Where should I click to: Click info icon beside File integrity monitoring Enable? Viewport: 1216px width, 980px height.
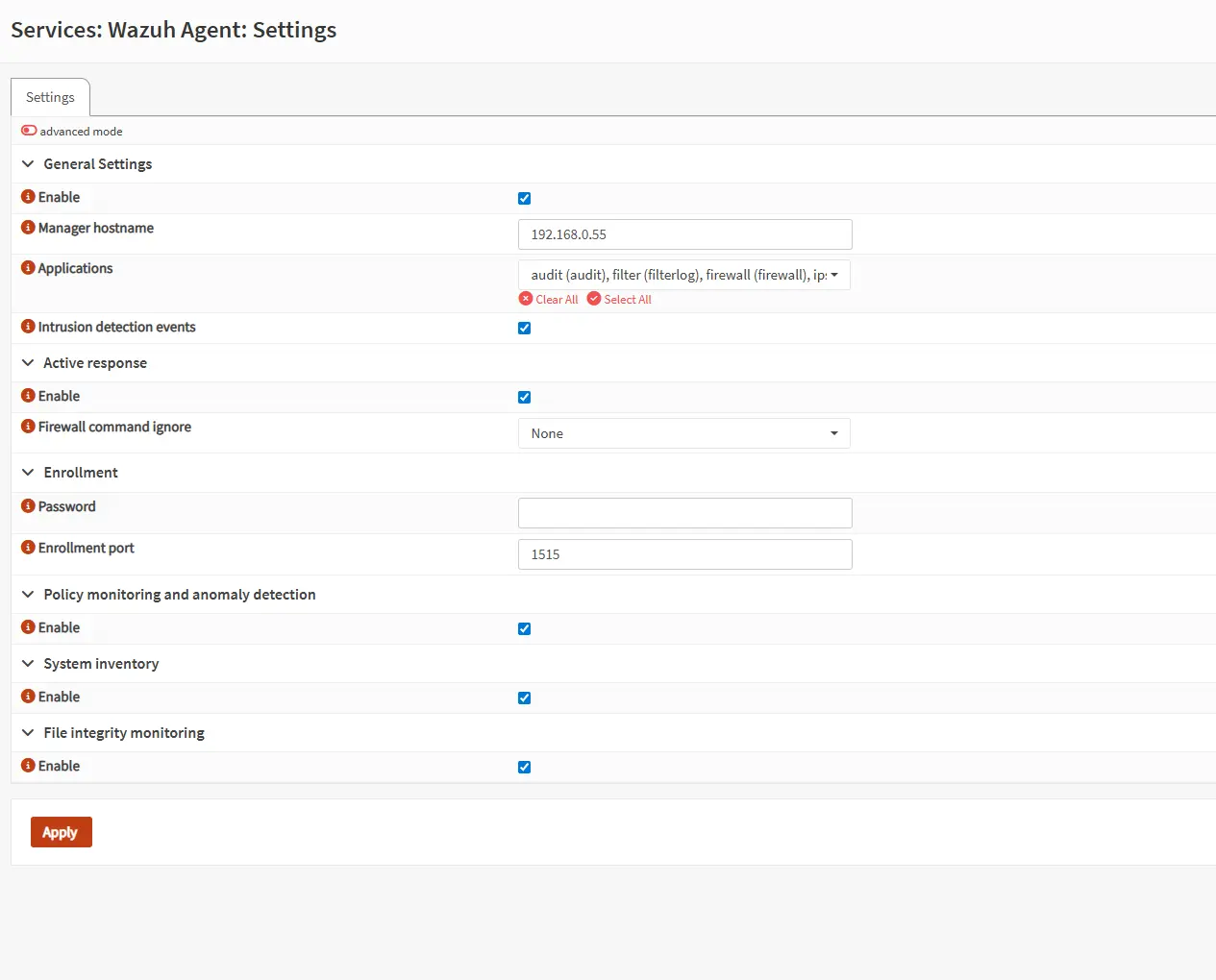[x=28, y=766]
